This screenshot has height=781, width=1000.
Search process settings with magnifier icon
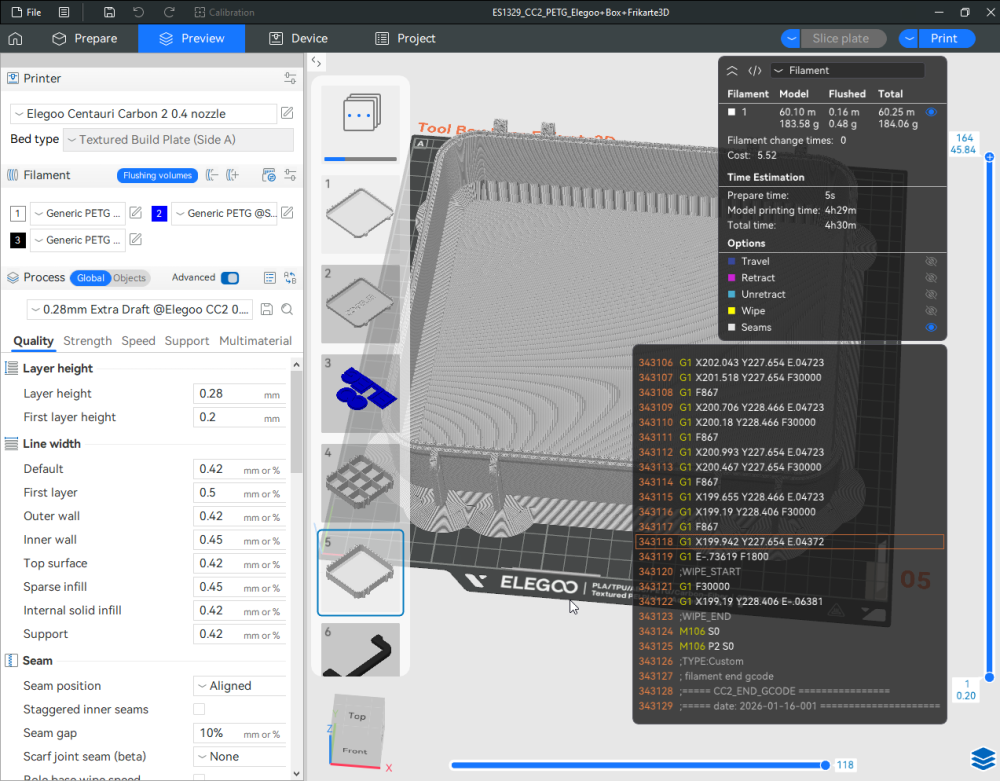[287, 309]
